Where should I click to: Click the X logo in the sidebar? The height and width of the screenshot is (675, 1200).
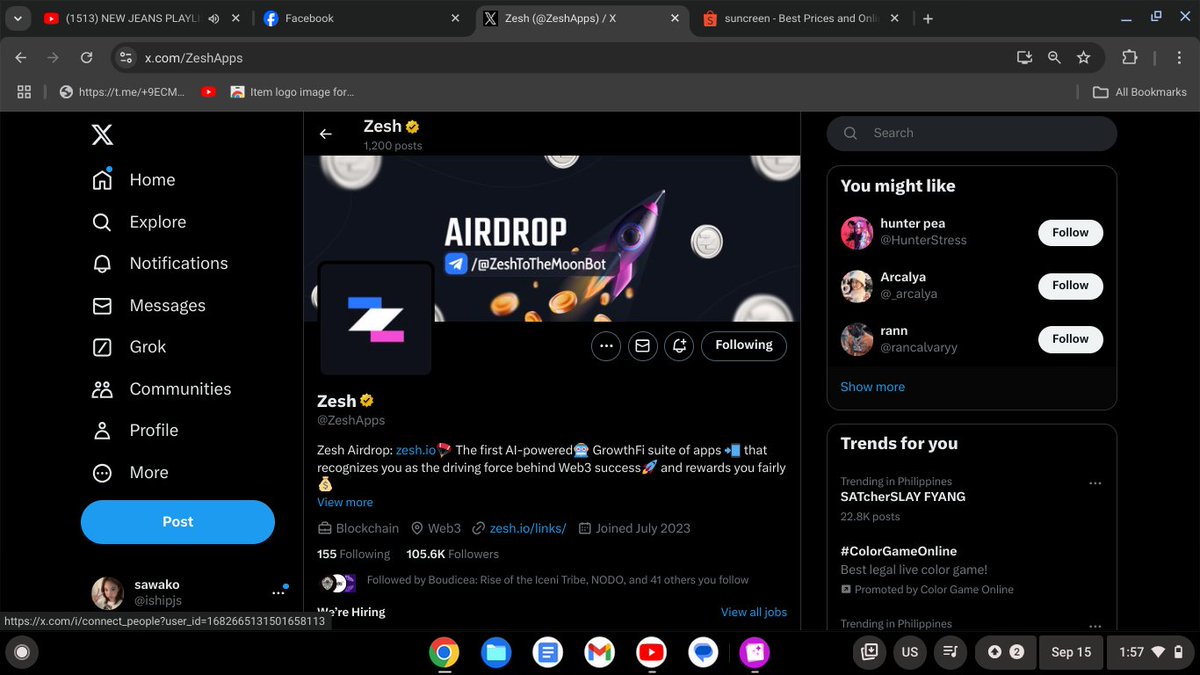(102, 134)
